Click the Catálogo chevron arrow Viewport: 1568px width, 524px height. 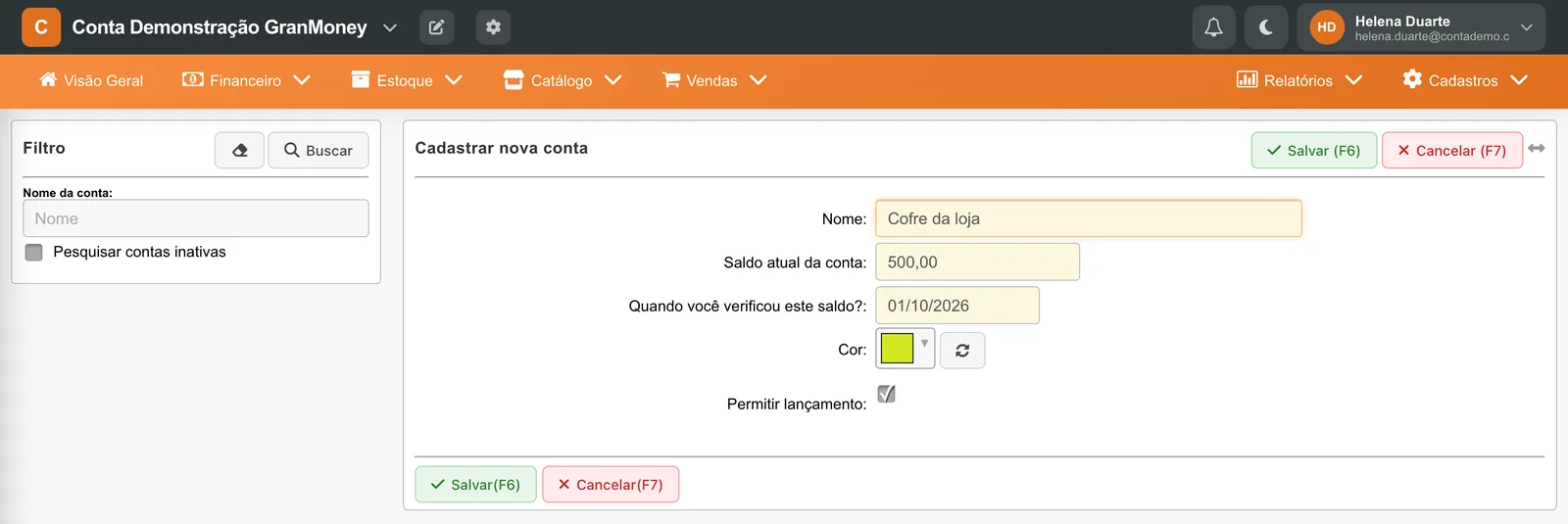tap(613, 80)
